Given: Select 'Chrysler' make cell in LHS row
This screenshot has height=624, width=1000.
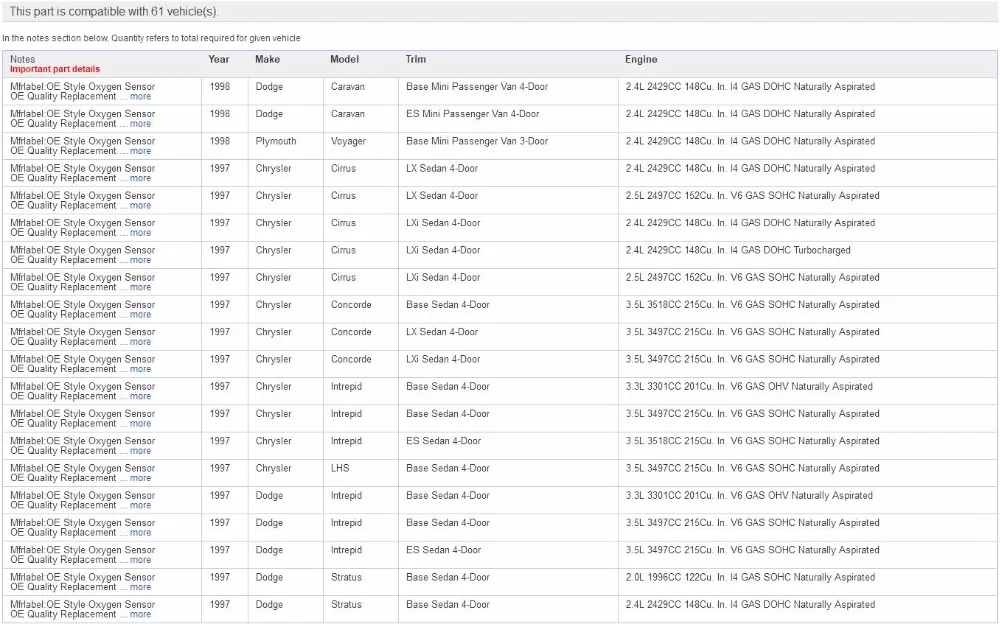Looking at the screenshot, I should tap(274, 468).
